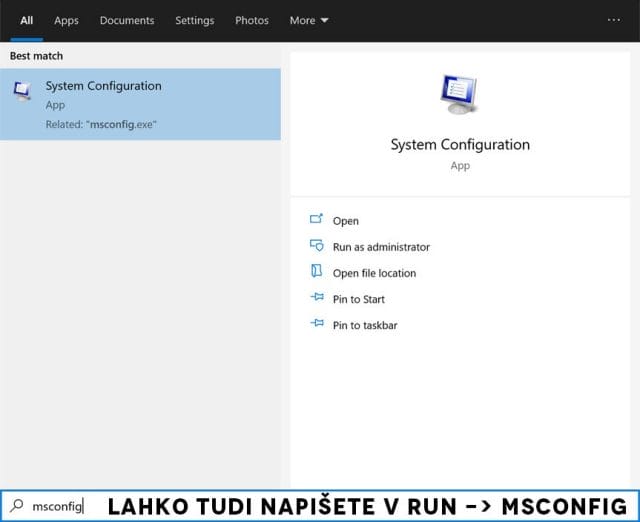
Task: Click the Related: "msconfig.exe" text
Action: pyautogui.click(x=101, y=124)
